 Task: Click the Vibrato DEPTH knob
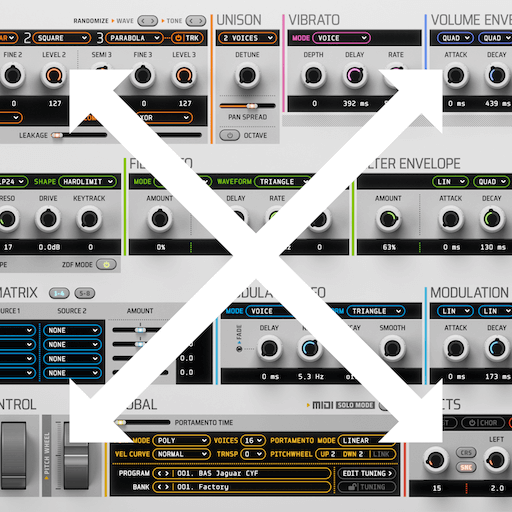click(313, 75)
